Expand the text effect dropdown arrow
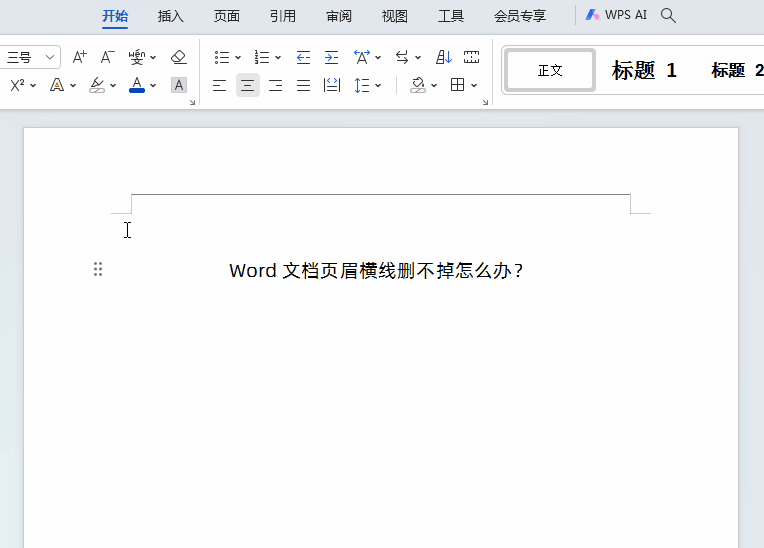The width and height of the screenshot is (764, 548). [x=73, y=86]
